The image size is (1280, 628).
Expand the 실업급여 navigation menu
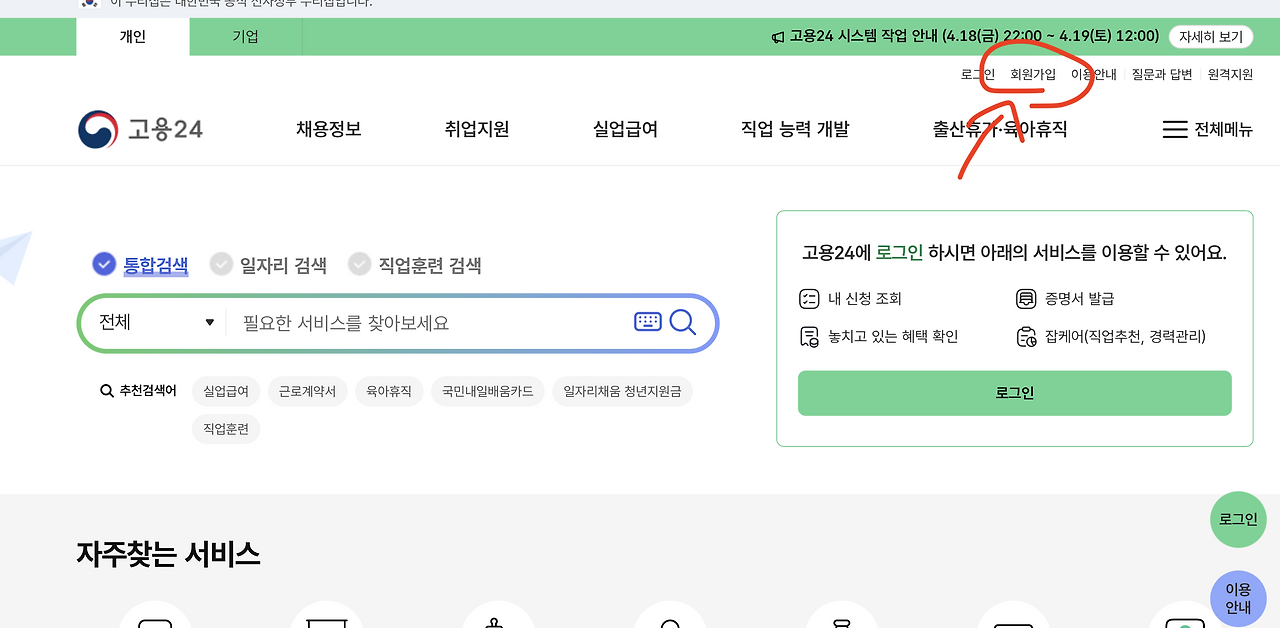click(625, 129)
